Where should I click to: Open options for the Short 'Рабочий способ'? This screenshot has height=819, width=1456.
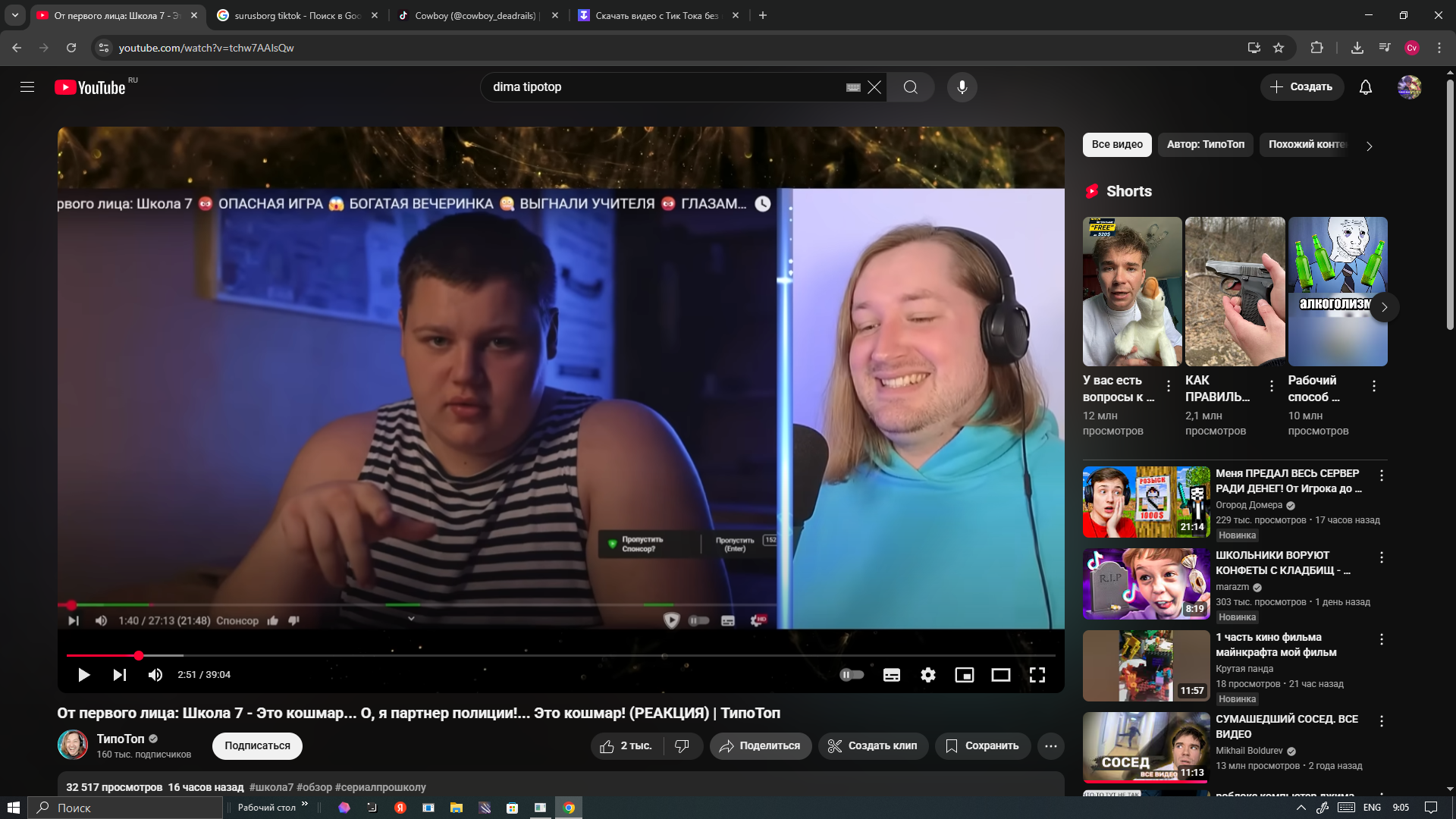(1374, 387)
